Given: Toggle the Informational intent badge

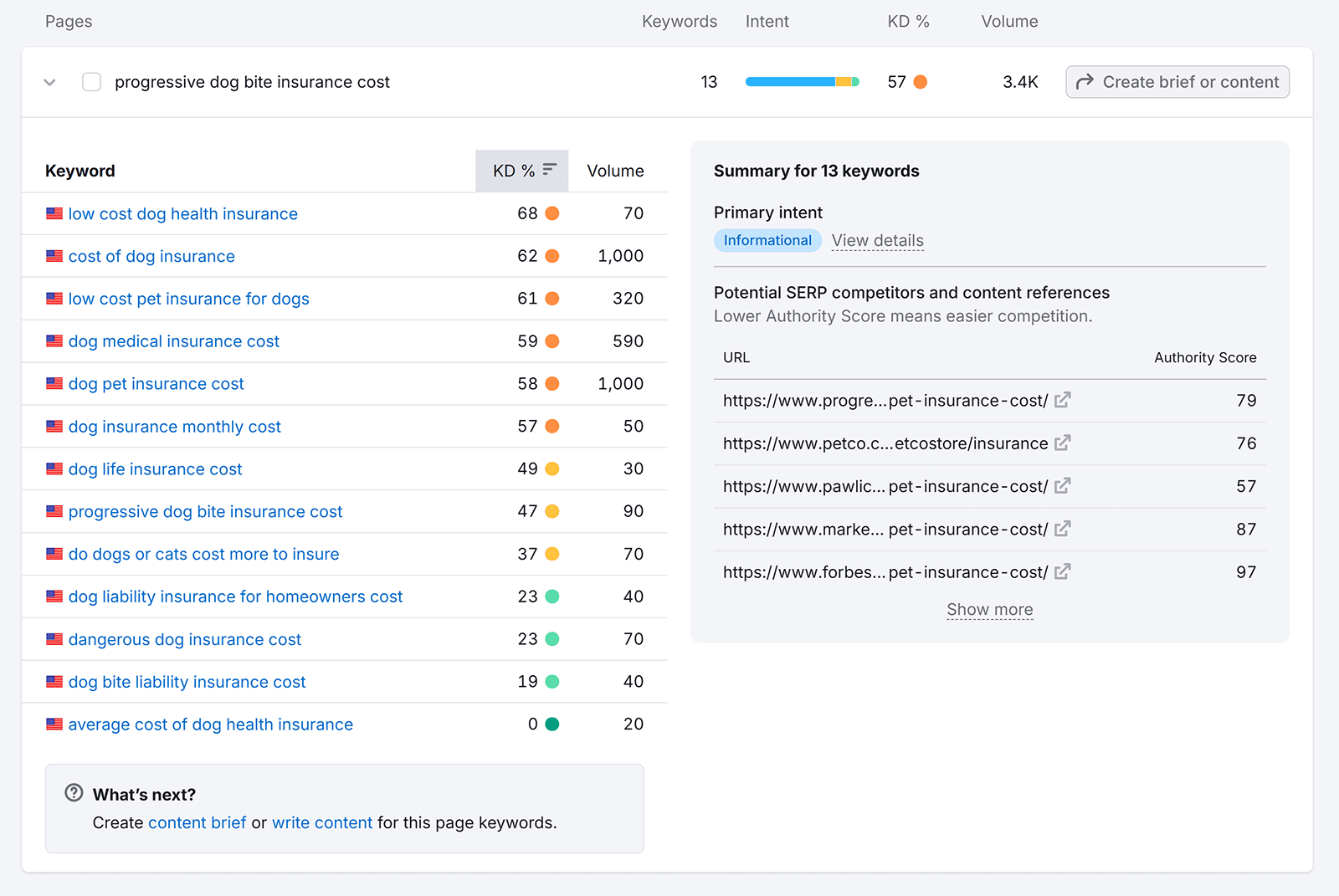Looking at the screenshot, I should [x=767, y=240].
